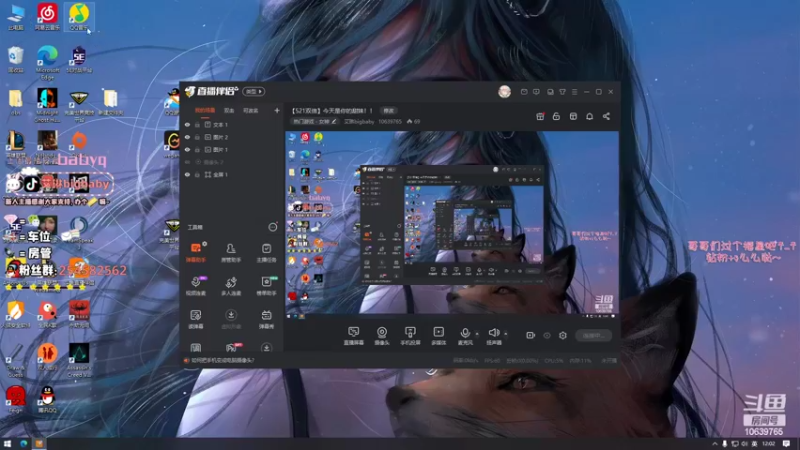Open Edge from the taskbar
Screen dimensions: 800x450
click(x=23, y=444)
